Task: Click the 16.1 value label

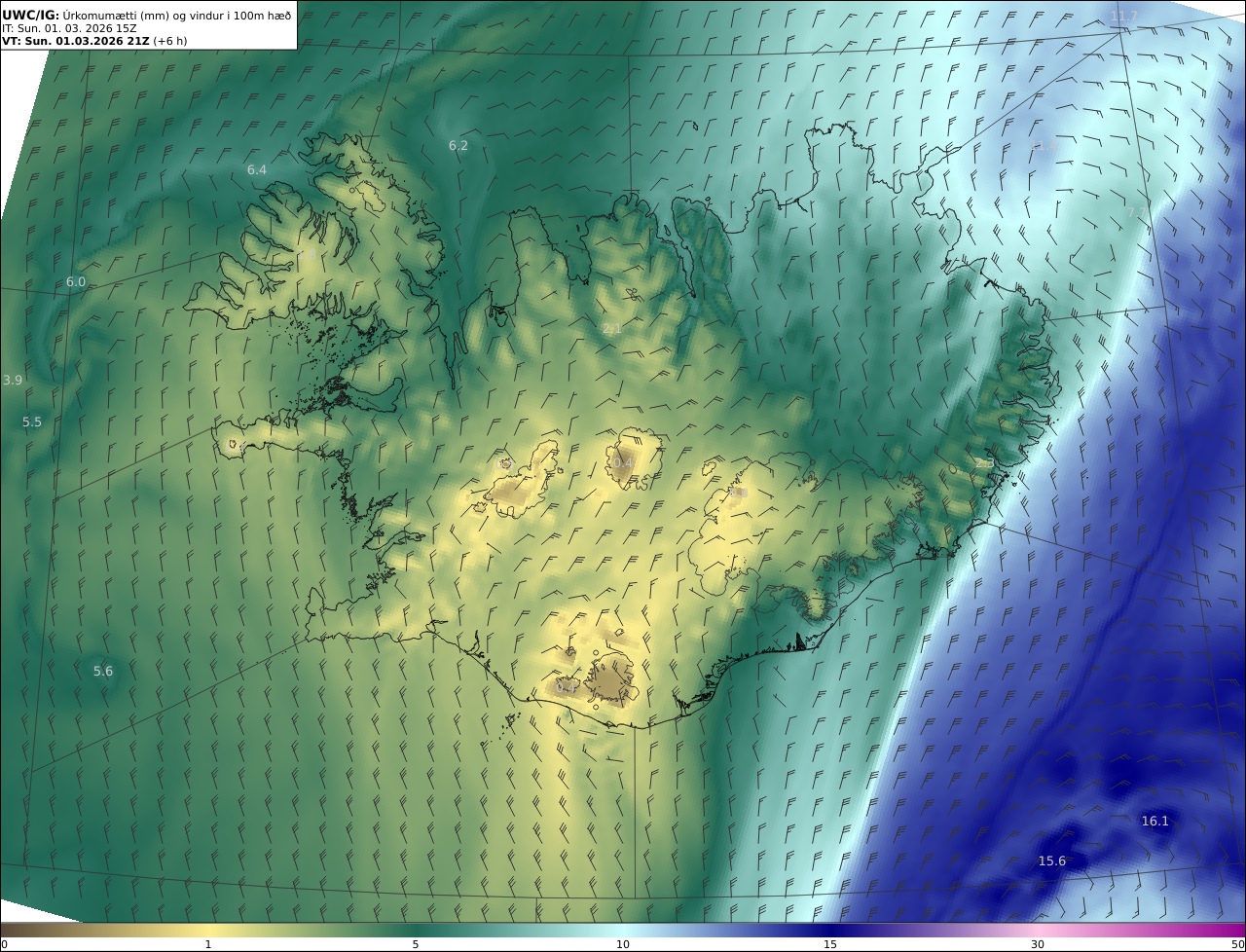Action: tap(1154, 821)
